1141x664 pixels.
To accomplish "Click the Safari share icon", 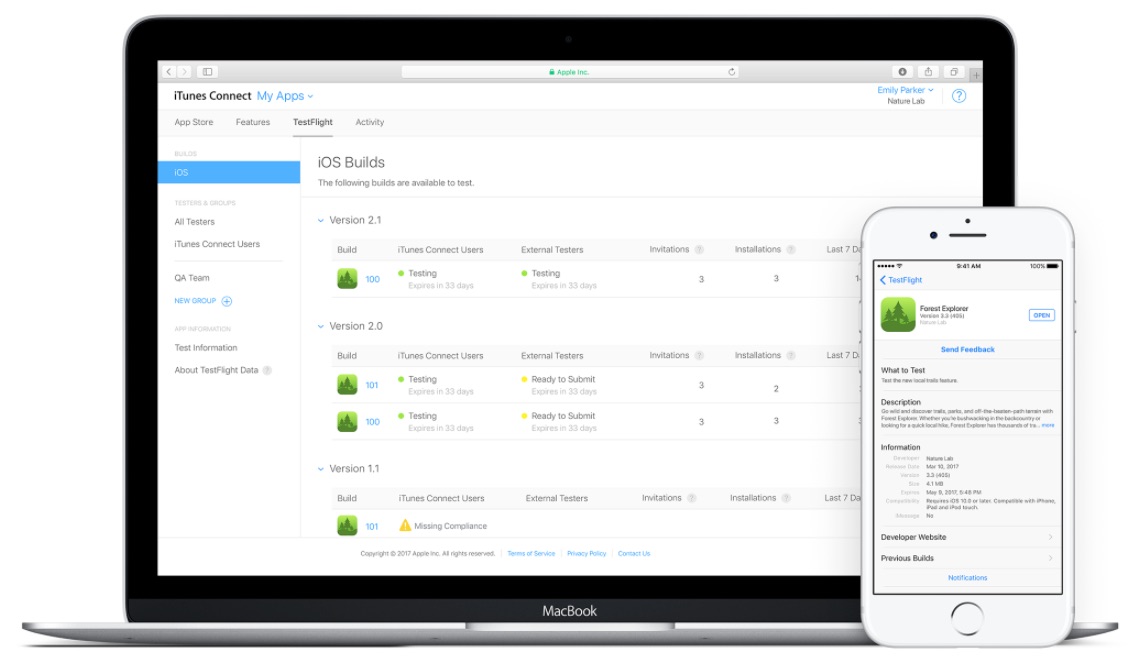I will pos(928,72).
